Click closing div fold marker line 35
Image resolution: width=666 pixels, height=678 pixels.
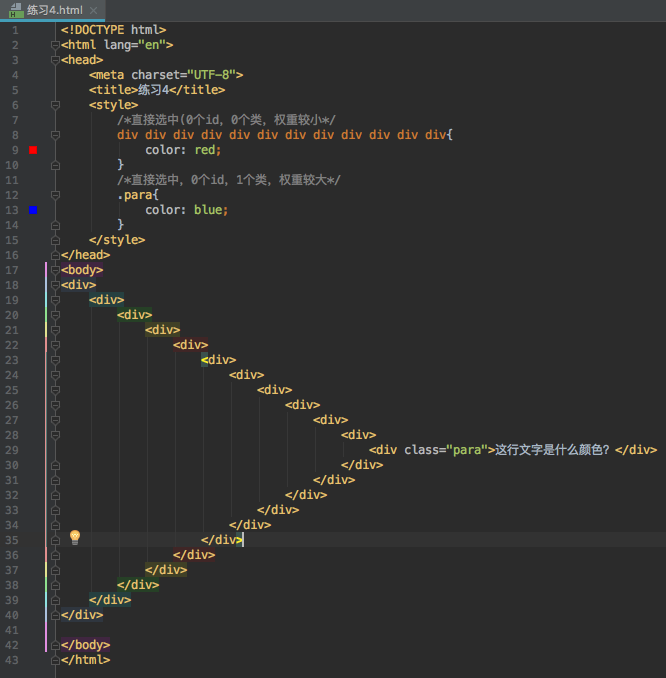point(55,540)
